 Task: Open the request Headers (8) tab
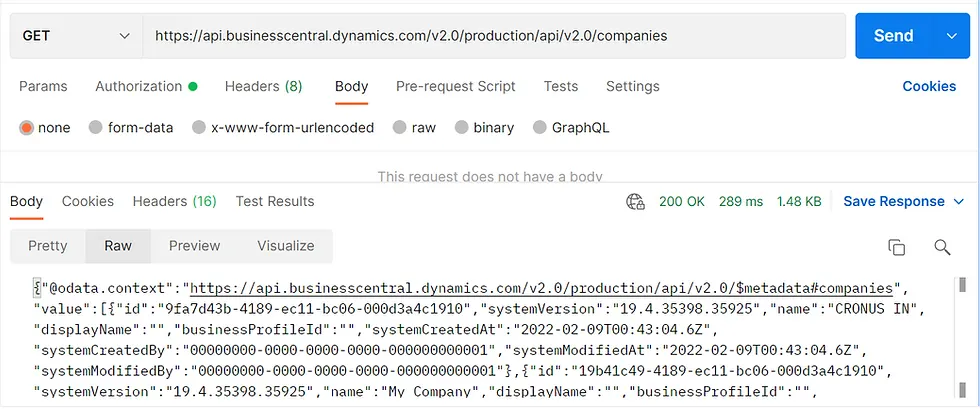pyautogui.click(x=264, y=86)
